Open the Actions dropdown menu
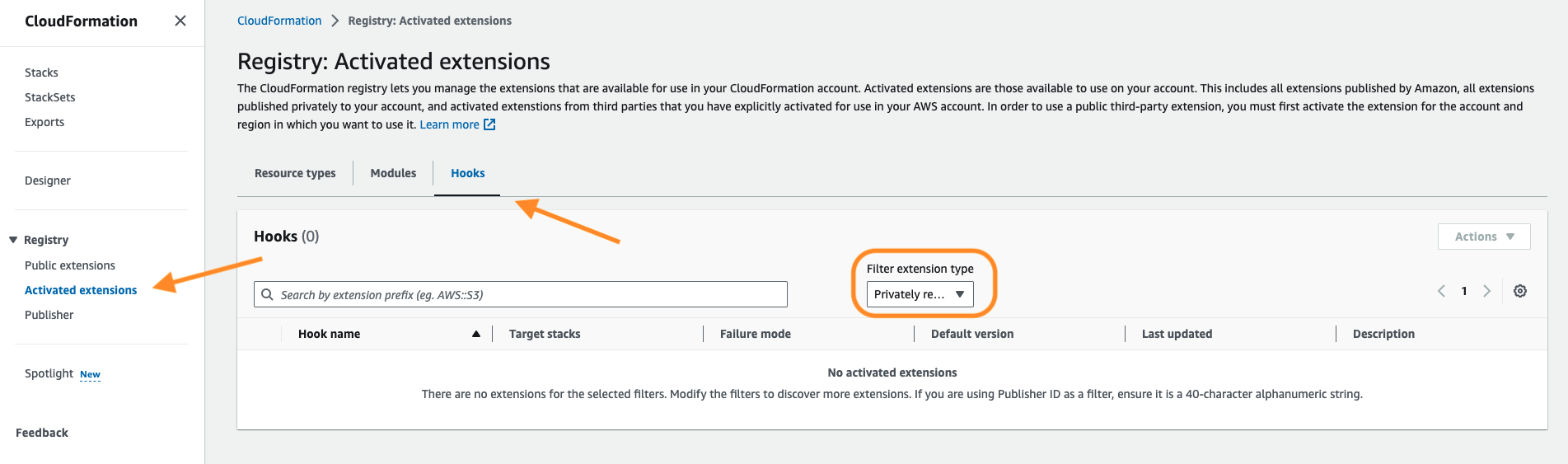 pos(1484,237)
